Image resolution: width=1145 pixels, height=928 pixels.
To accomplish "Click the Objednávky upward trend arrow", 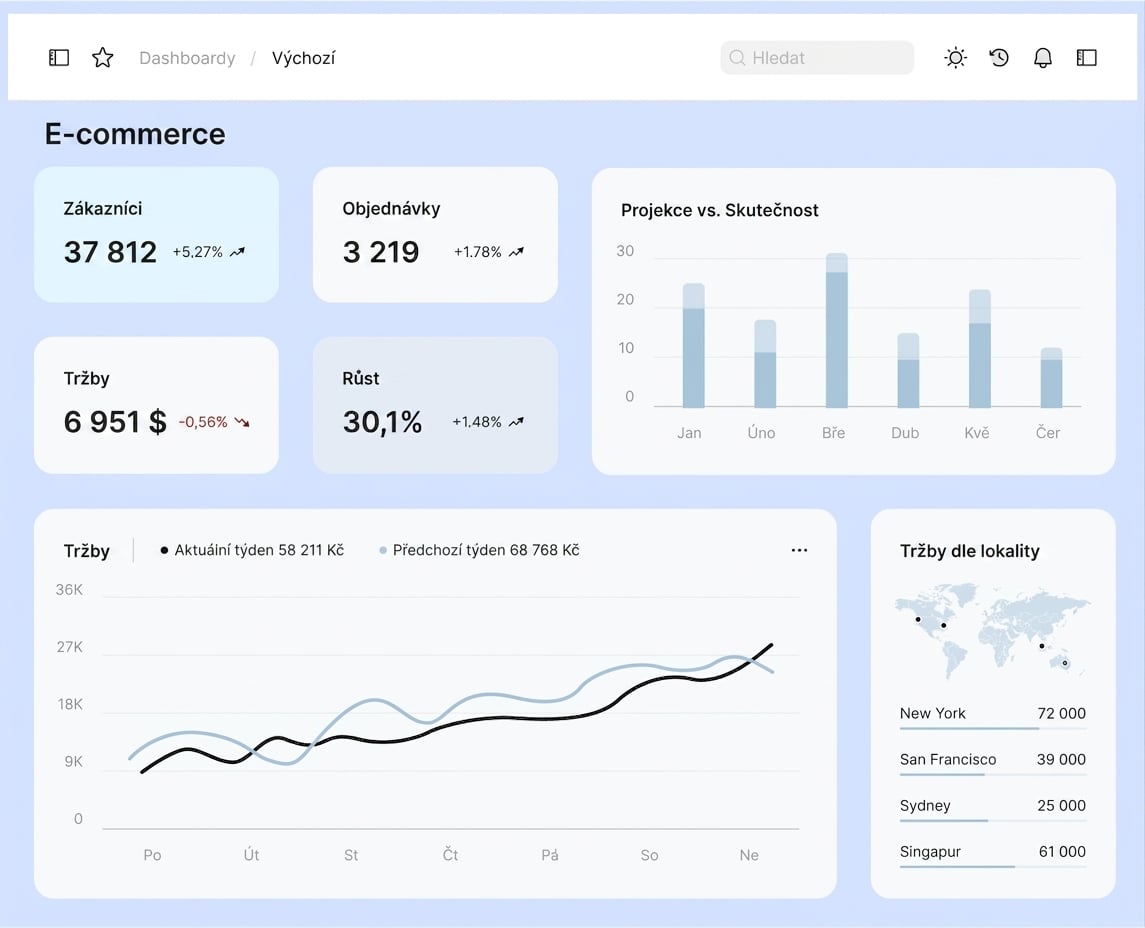I will point(516,252).
